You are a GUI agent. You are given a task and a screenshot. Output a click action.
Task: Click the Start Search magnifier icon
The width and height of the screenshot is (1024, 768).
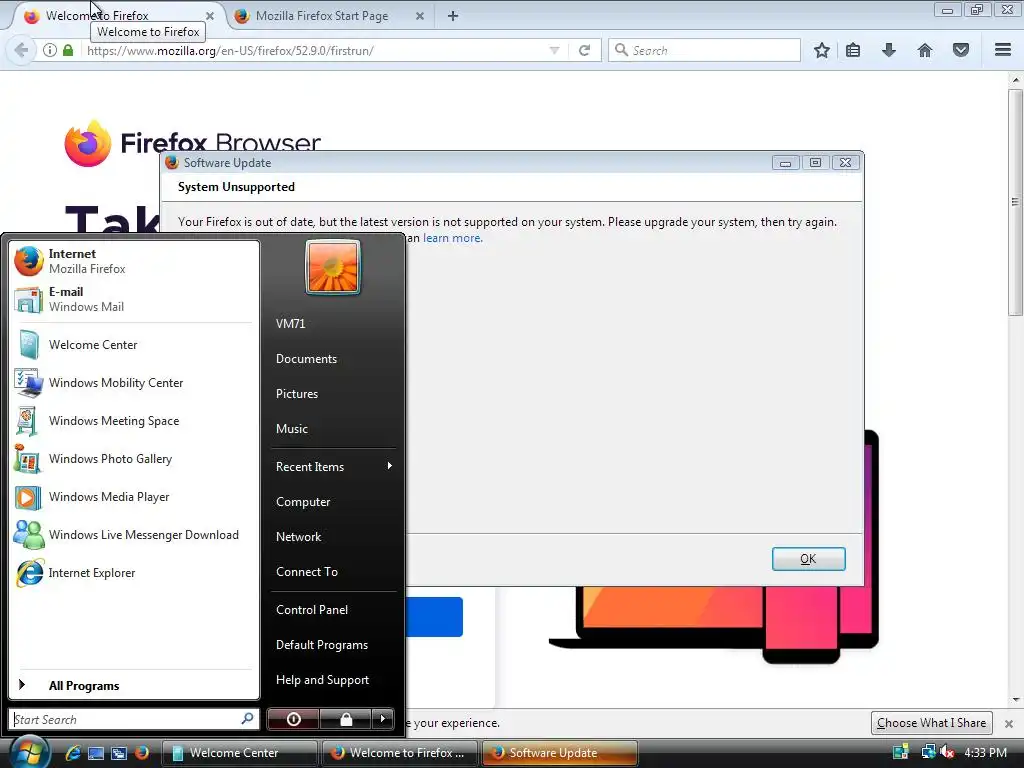(x=247, y=719)
